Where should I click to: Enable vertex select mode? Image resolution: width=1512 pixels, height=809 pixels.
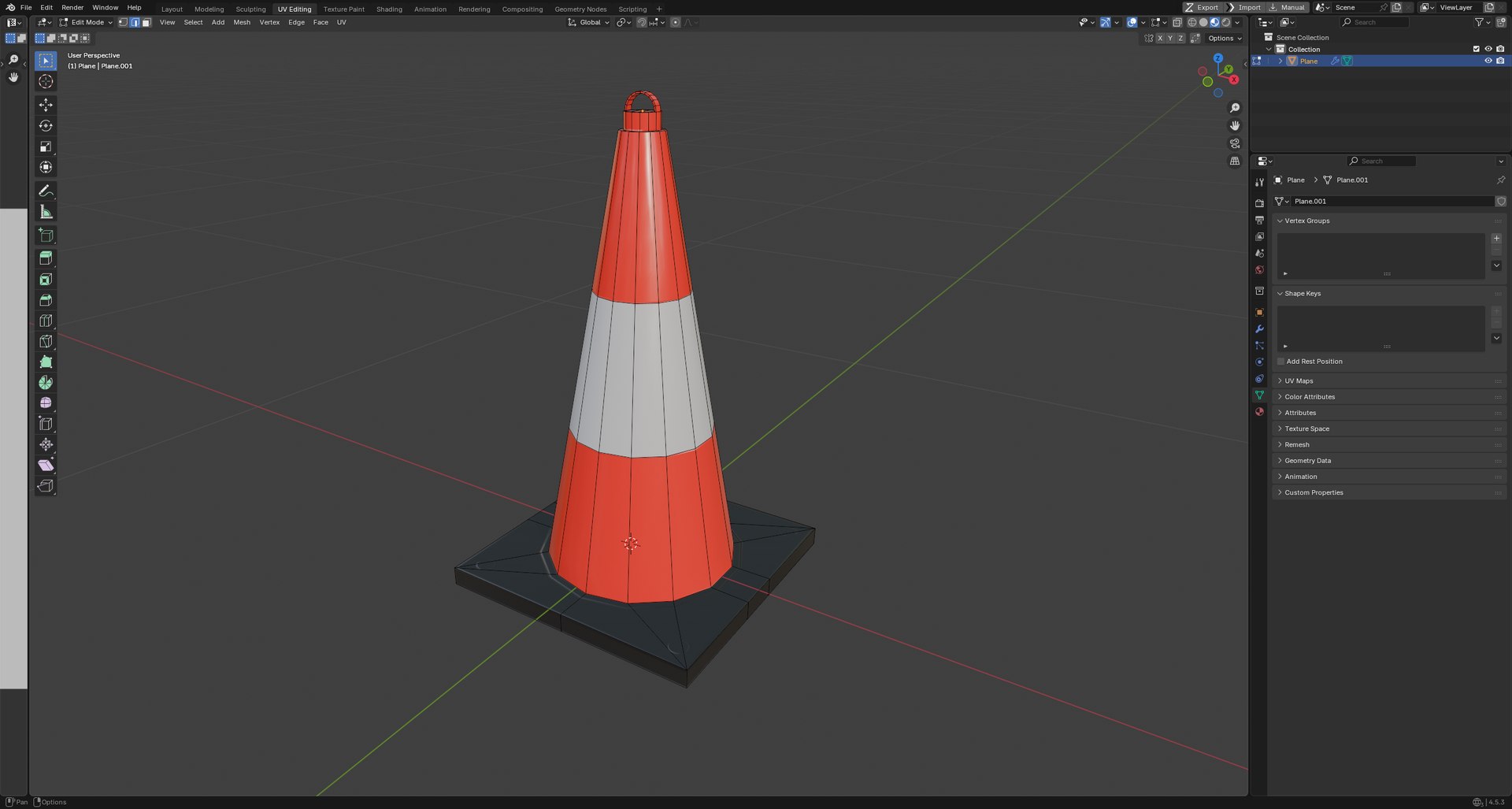click(x=123, y=22)
